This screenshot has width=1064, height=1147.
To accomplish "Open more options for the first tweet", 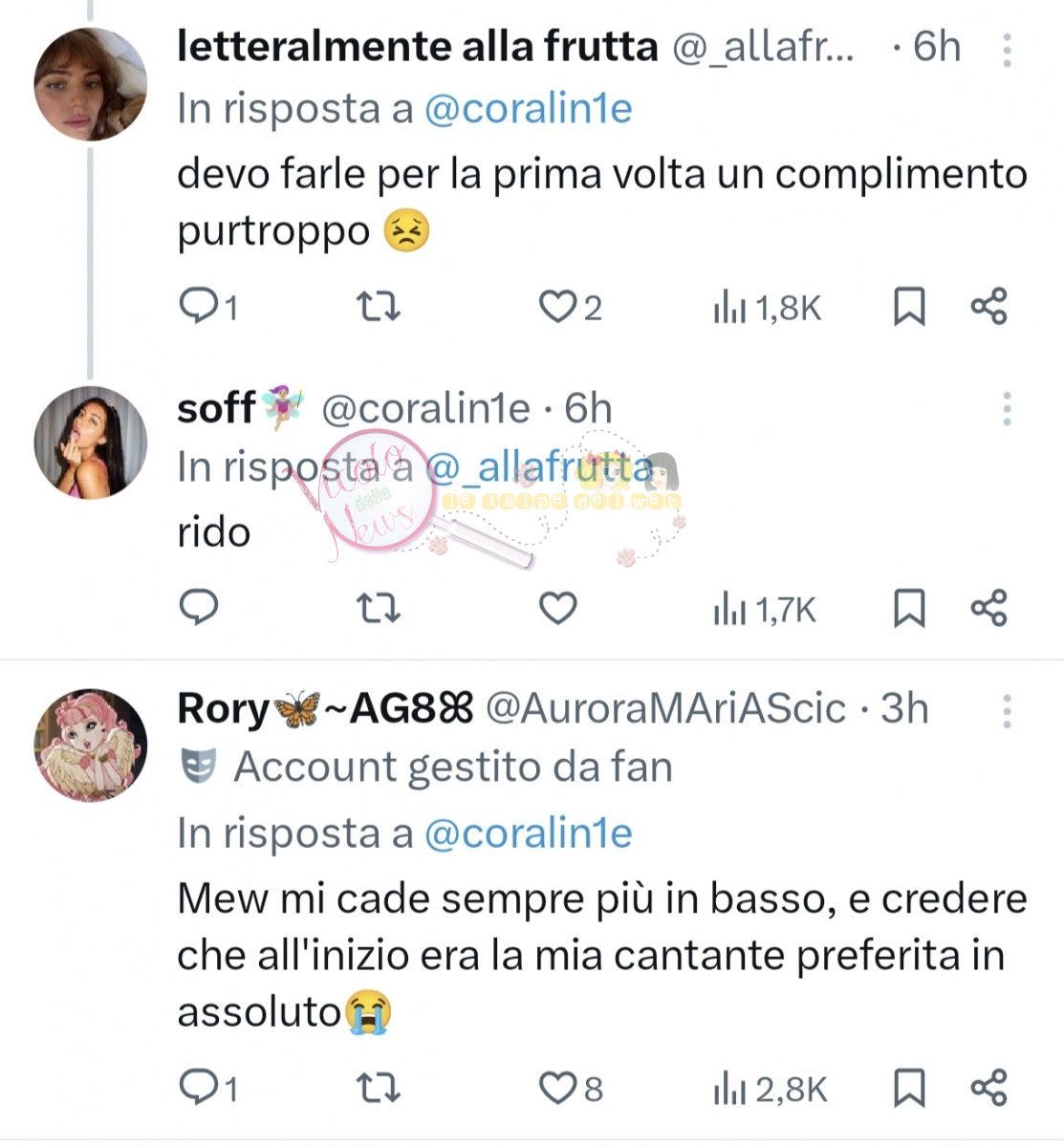I will pyautogui.click(x=1007, y=50).
